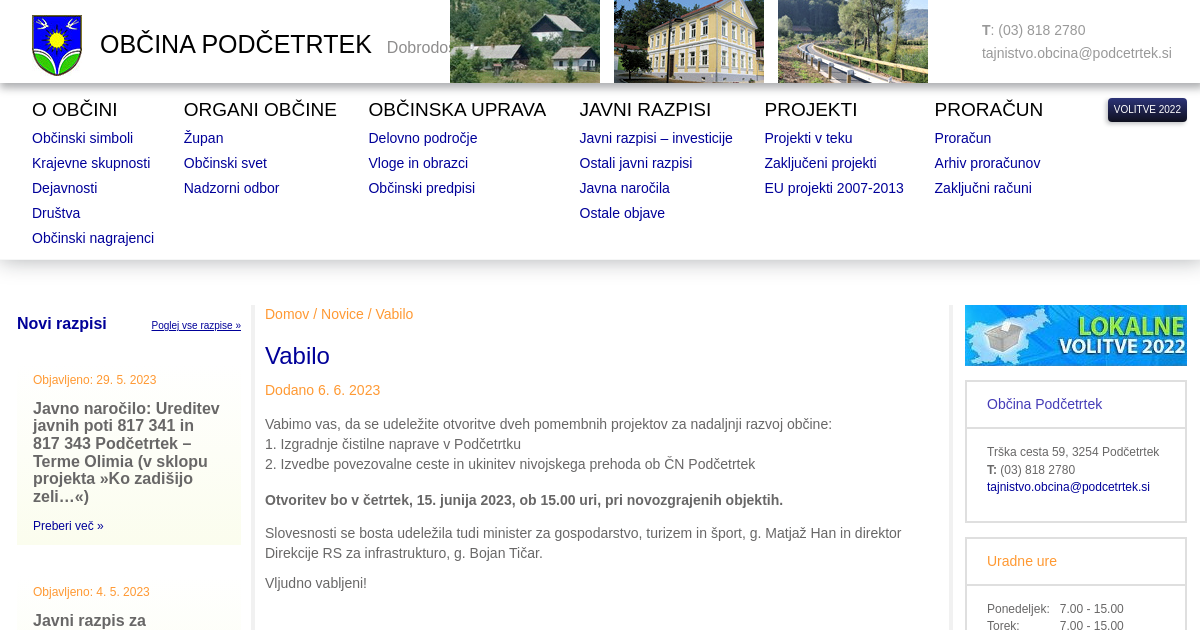Click the OBČINA PODČETRTEK site title

[236, 45]
